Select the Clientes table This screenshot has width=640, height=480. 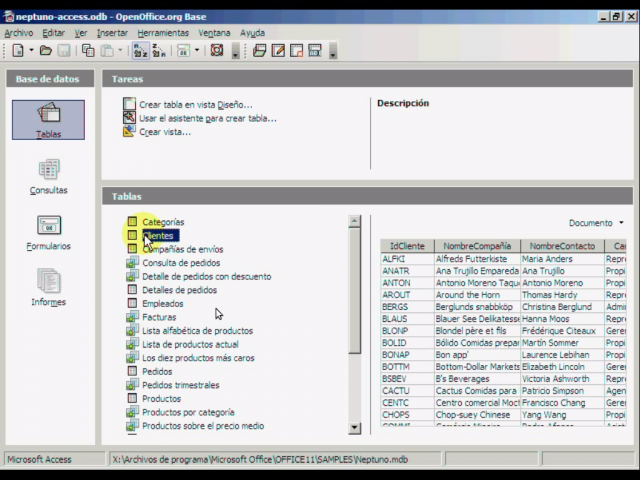click(160, 236)
